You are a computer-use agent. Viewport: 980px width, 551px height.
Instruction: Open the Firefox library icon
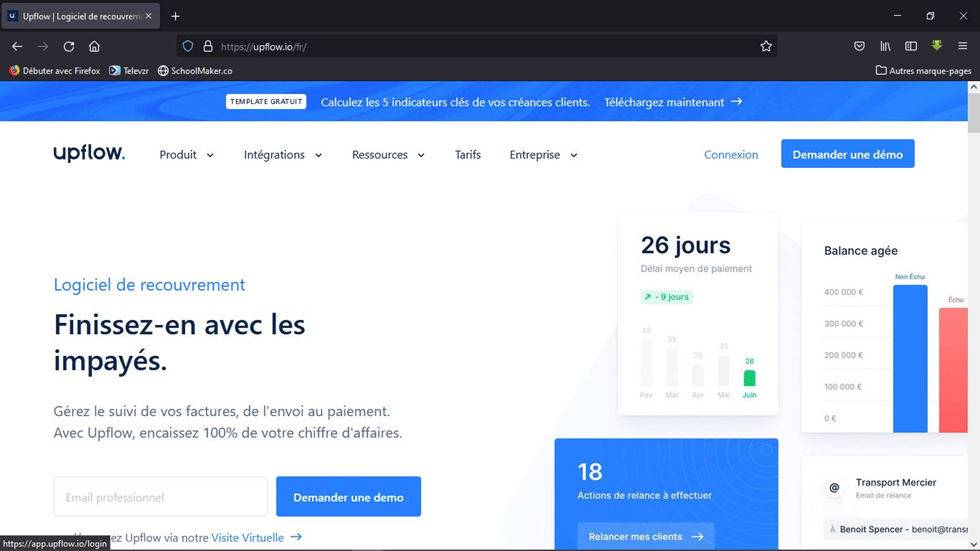pos(885,47)
